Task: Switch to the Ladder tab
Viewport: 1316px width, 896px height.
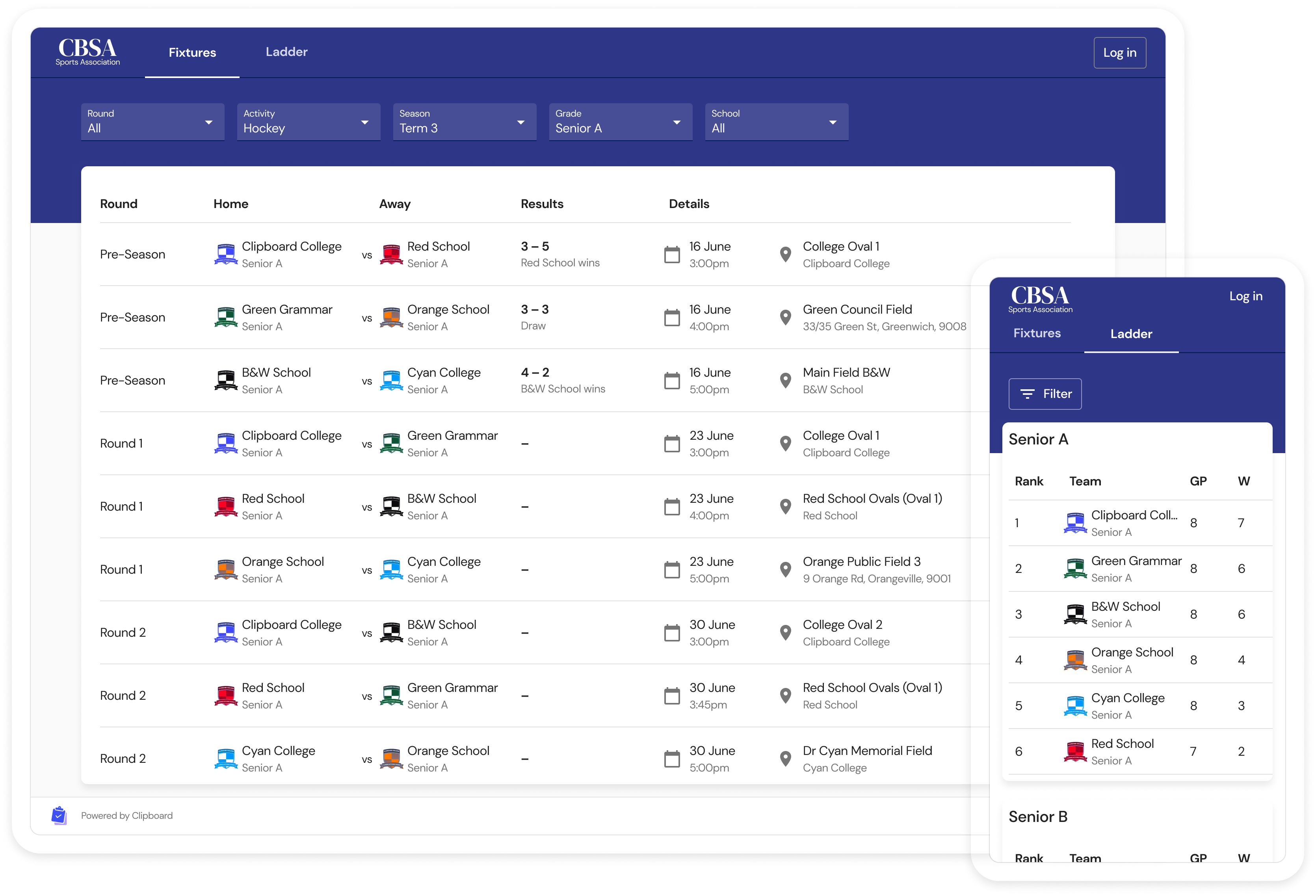Action: 286,52
